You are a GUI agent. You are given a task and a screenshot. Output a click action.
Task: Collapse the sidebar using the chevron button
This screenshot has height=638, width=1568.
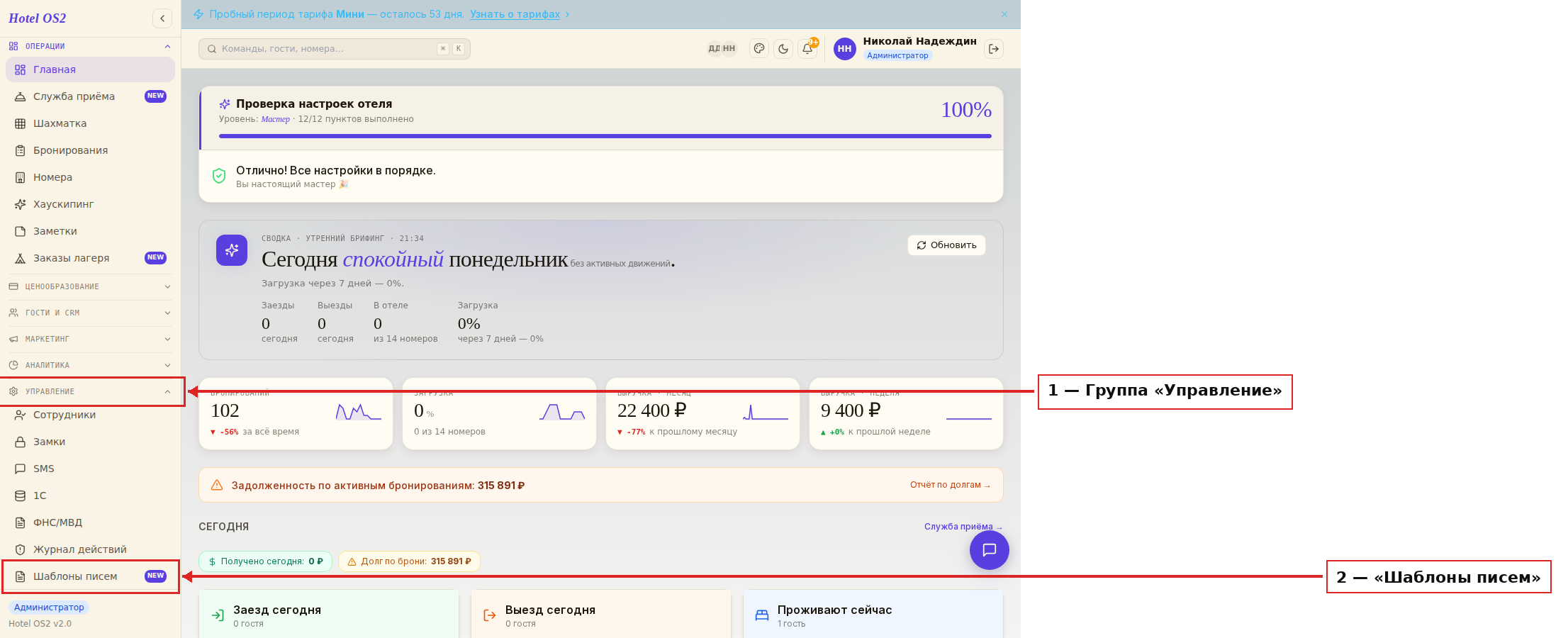pyautogui.click(x=162, y=18)
